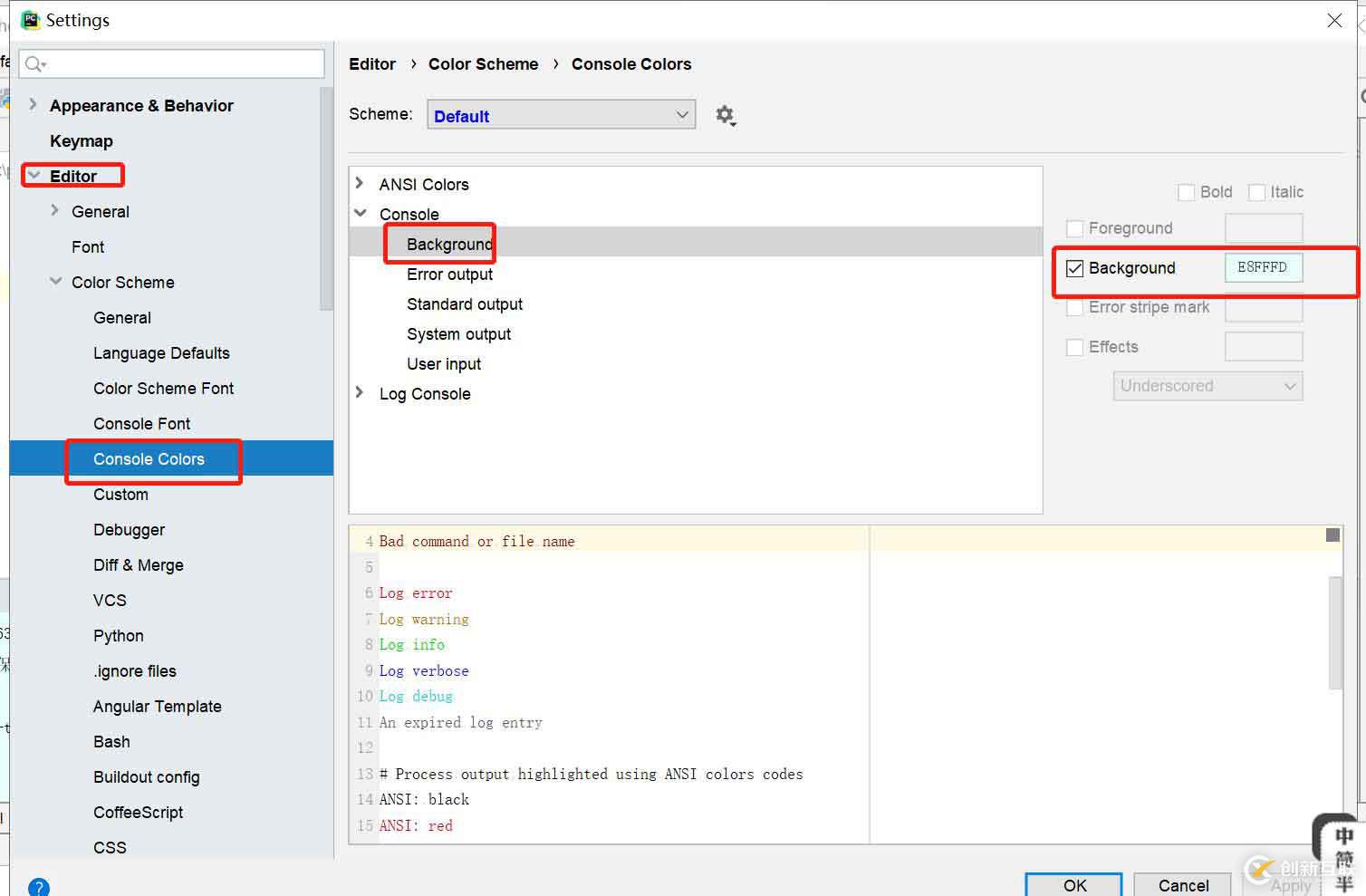Click the preview status square indicator

(1332, 535)
